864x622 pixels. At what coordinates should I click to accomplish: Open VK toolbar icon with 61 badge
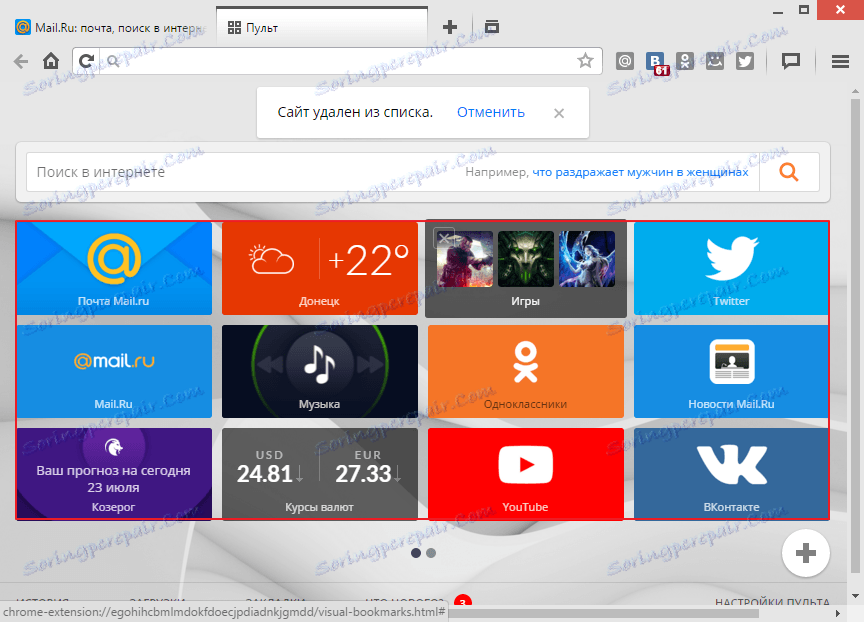(656, 62)
